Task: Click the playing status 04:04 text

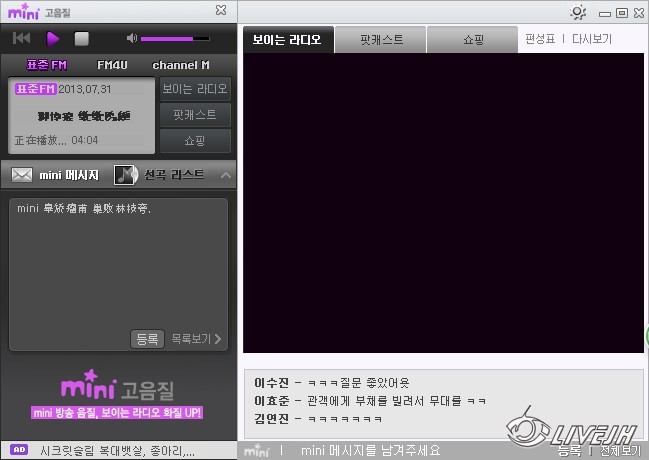Action: point(56,140)
